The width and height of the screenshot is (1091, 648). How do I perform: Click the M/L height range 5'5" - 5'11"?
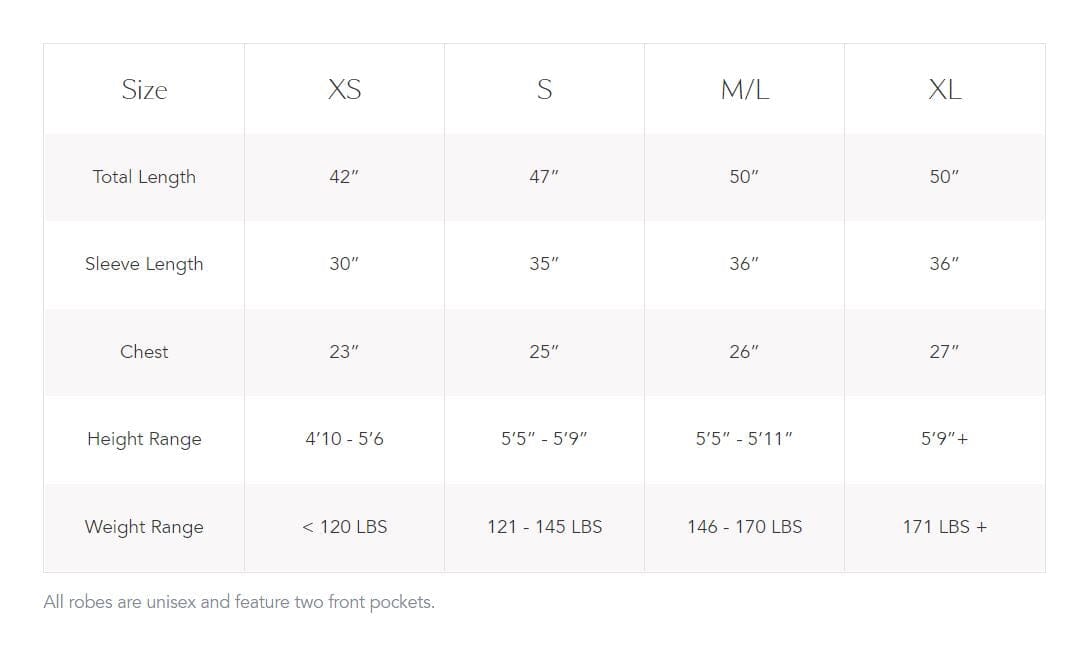[x=744, y=439]
